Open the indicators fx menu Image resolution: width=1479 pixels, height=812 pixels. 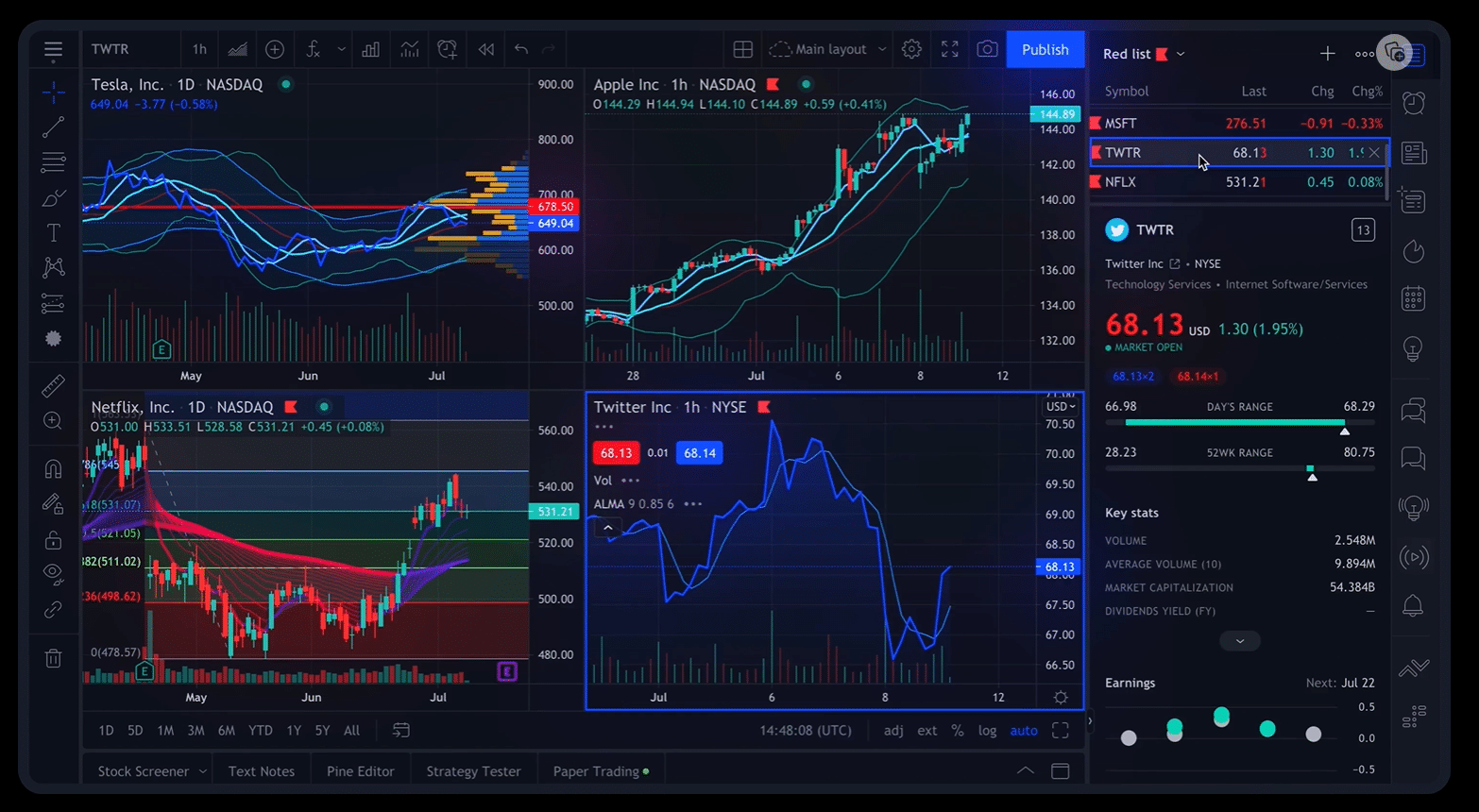(313, 49)
